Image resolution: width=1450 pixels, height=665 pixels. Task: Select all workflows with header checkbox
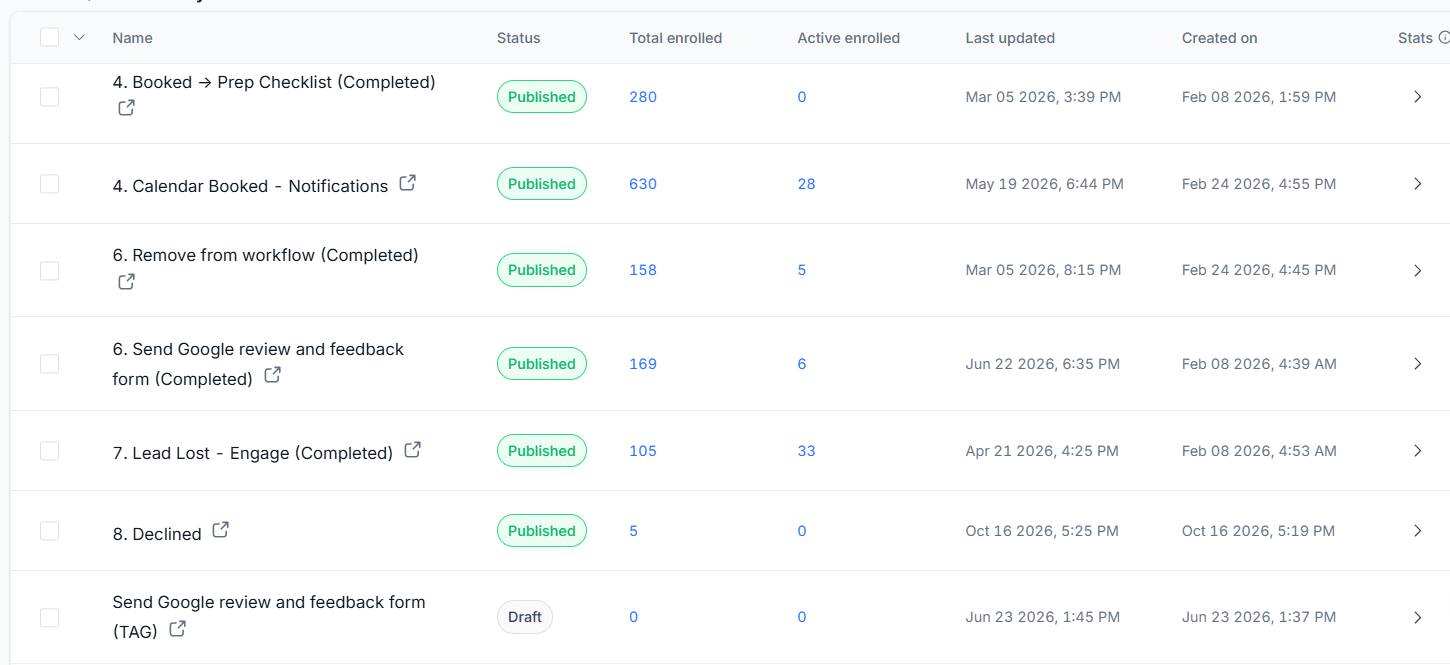pyautogui.click(x=49, y=38)
